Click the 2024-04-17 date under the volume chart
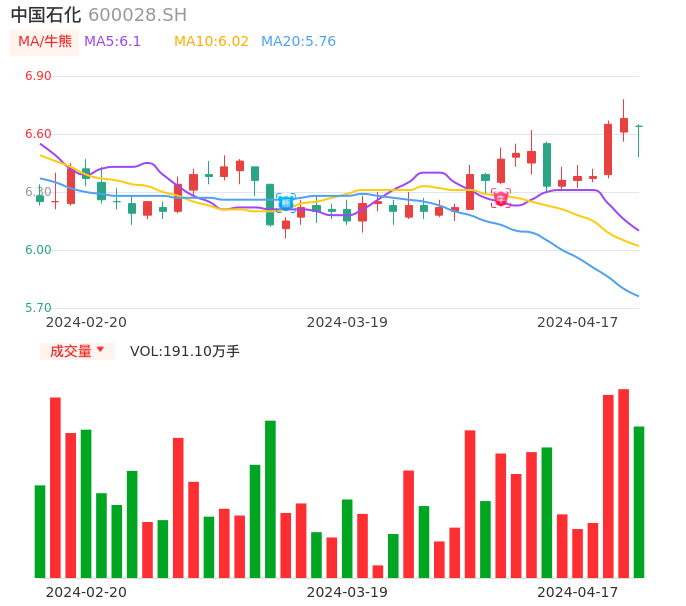 (578, 592)
